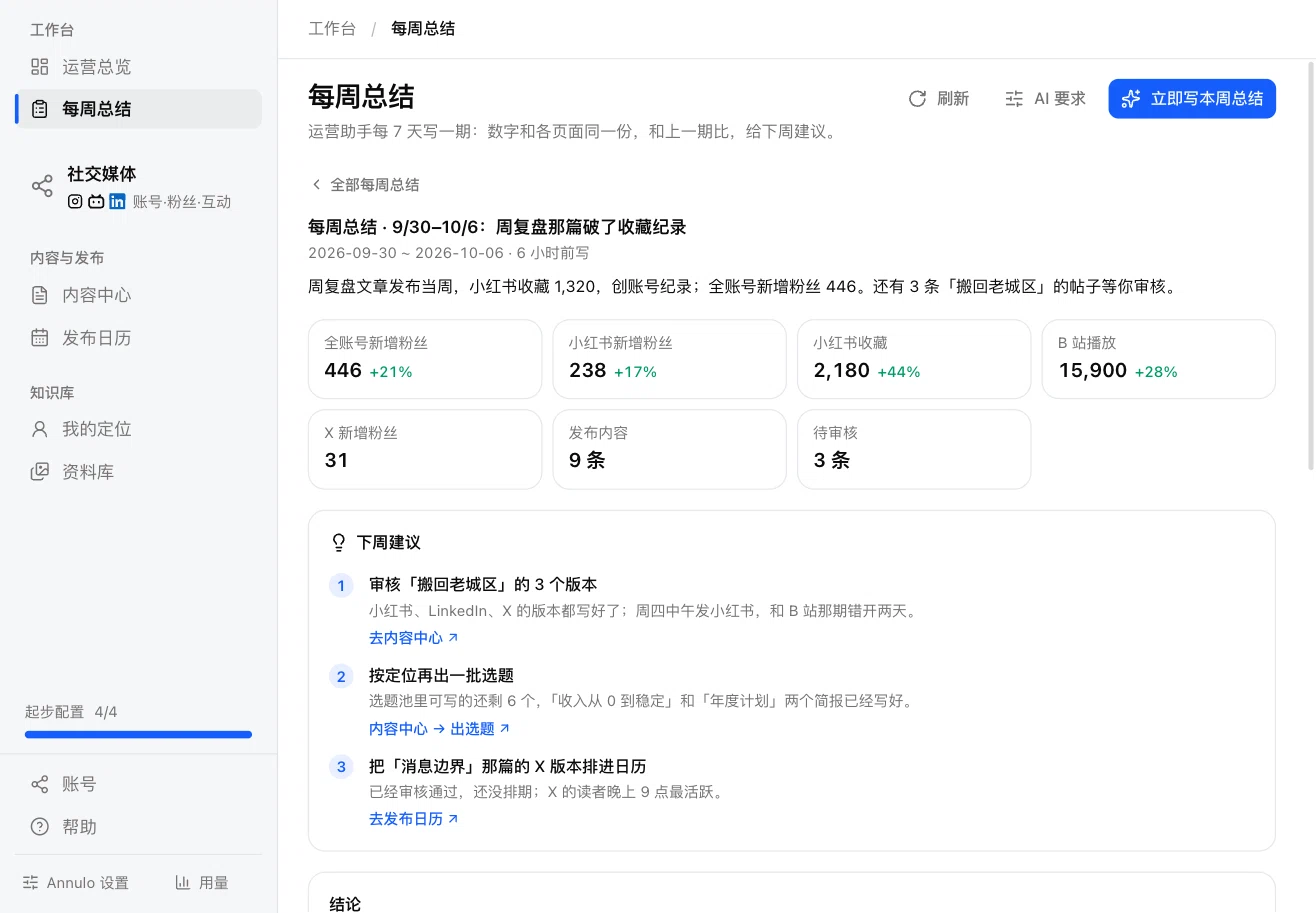Viewport: 1316px width, 913px height.
Task: Click the page's vertical scrollbar
Action: coord(1311,265)
